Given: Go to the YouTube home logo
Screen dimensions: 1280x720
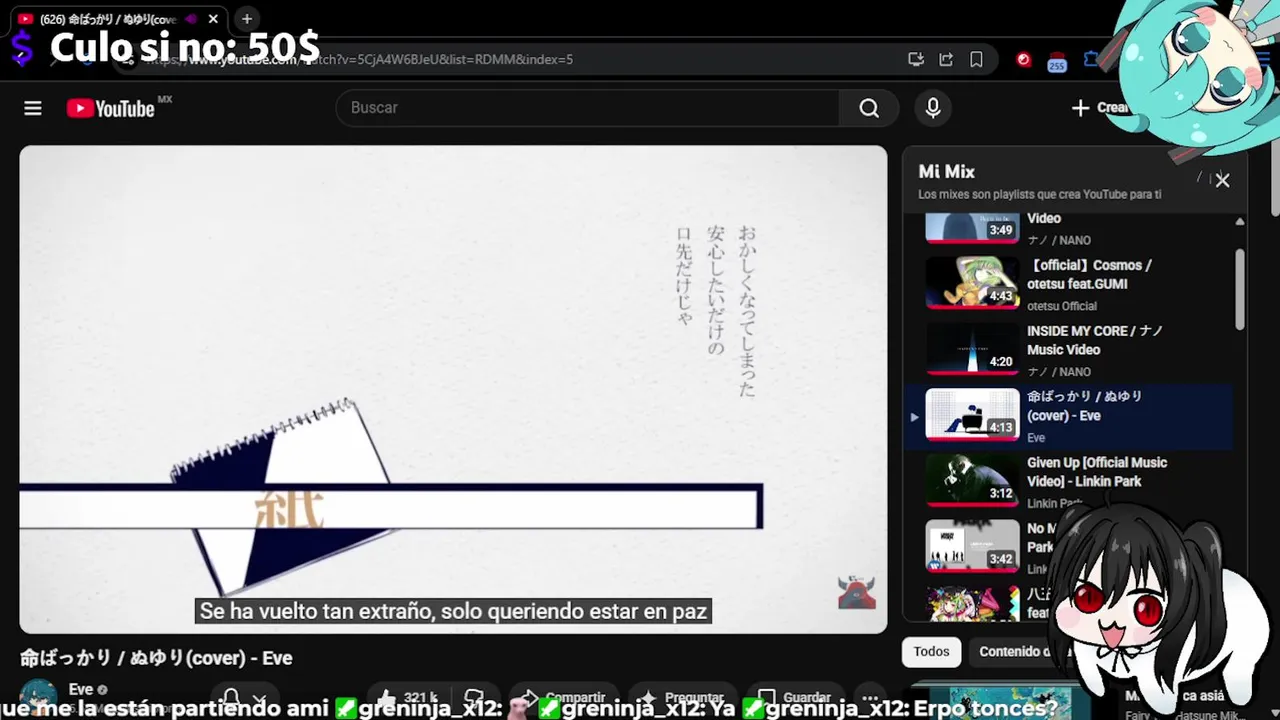Looking at the screenshot, I should pyautogui.click(x=111, y=108).
